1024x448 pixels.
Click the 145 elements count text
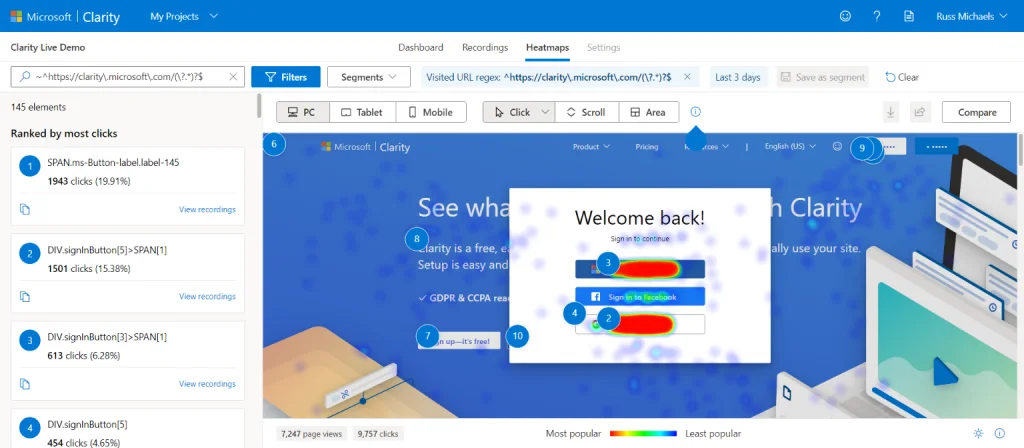pos(38,107)
